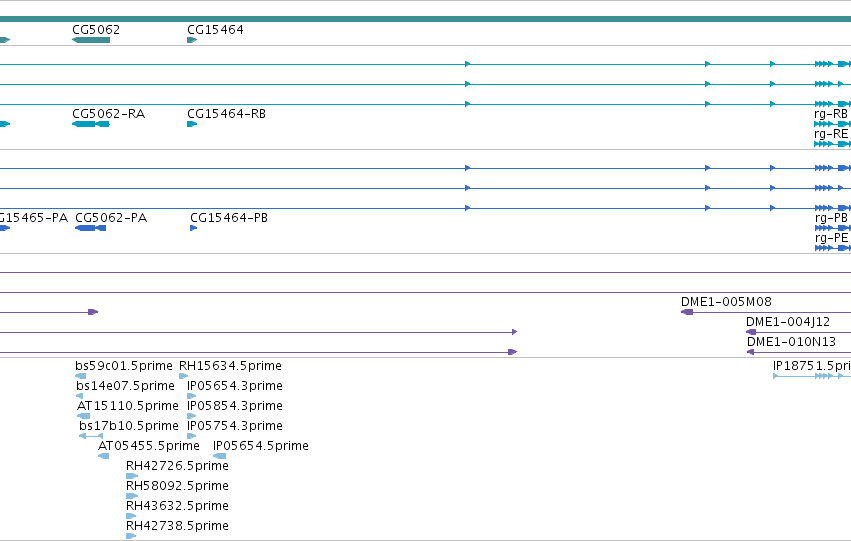Select the bs17b10.5prime EST label
The width and height of the screenshot is (851, 541).
pos(129,426)
